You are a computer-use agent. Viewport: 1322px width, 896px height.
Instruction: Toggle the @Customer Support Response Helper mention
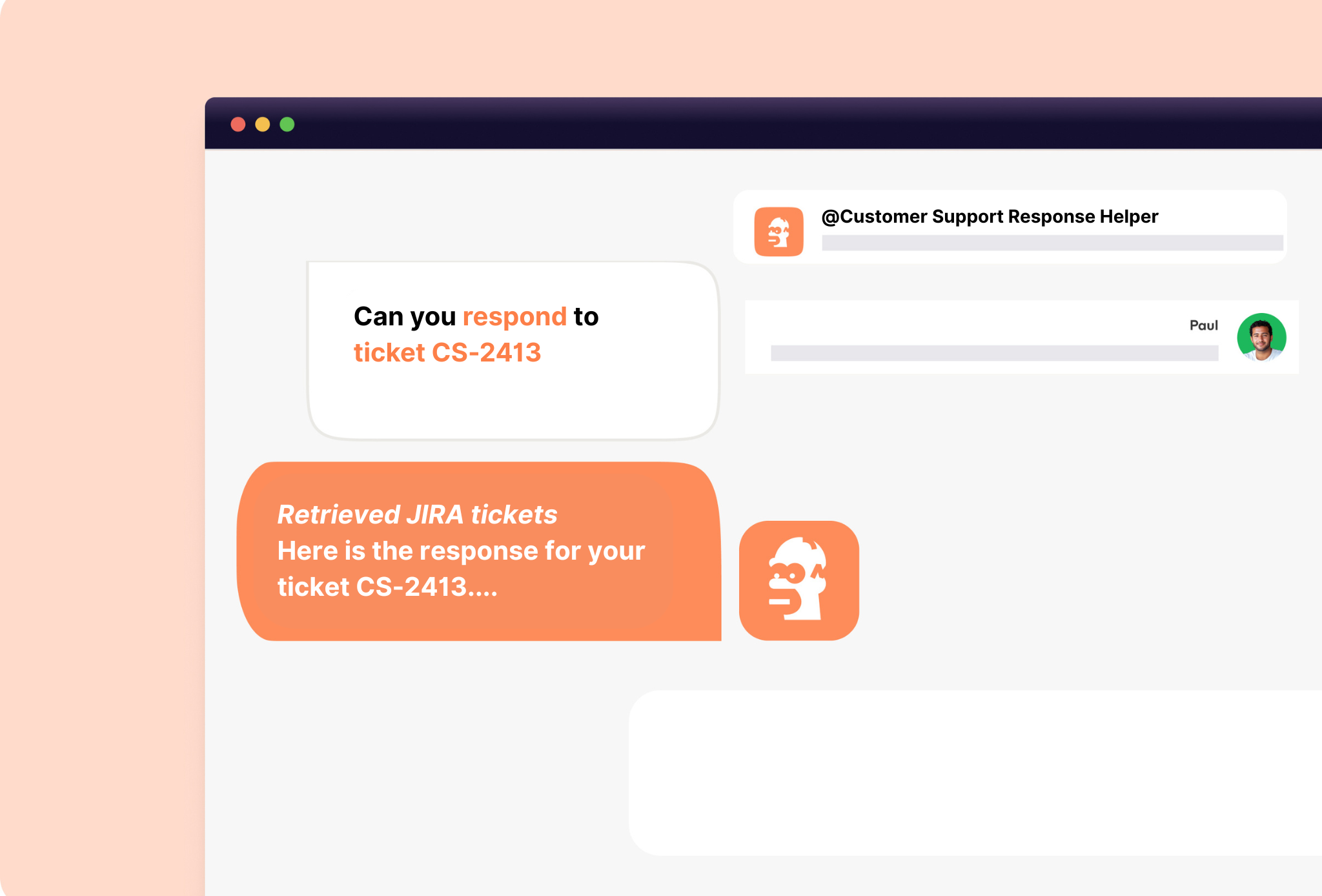990,216
